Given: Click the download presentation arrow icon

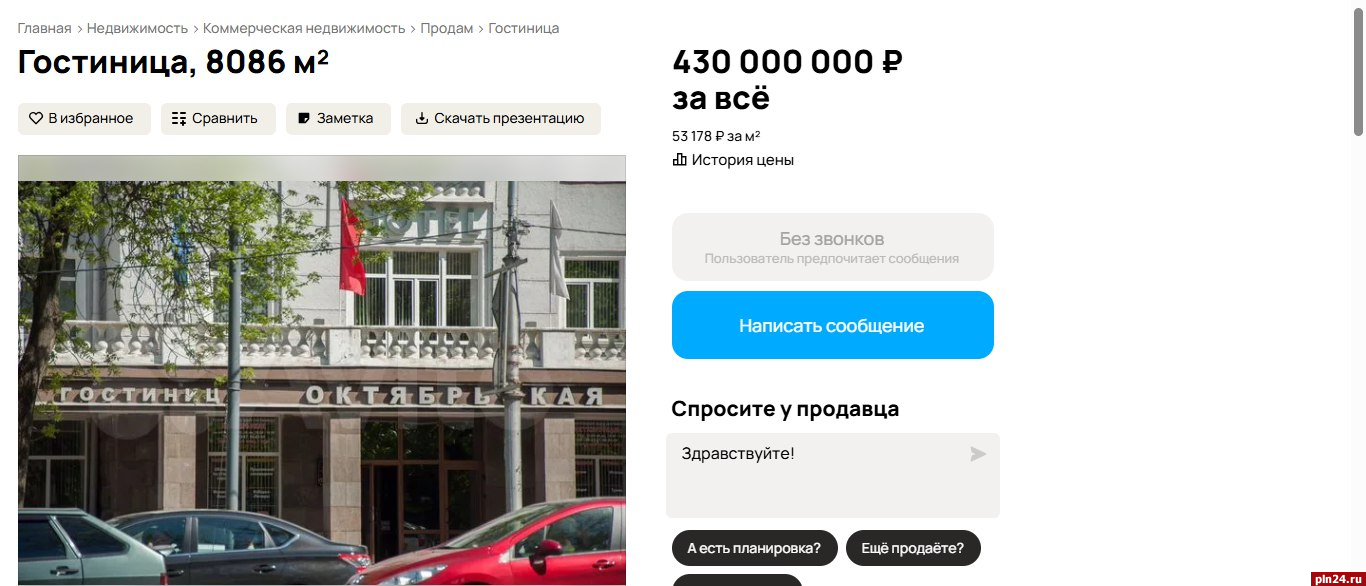Looking at the screenshot, I should tap(422, 119).
